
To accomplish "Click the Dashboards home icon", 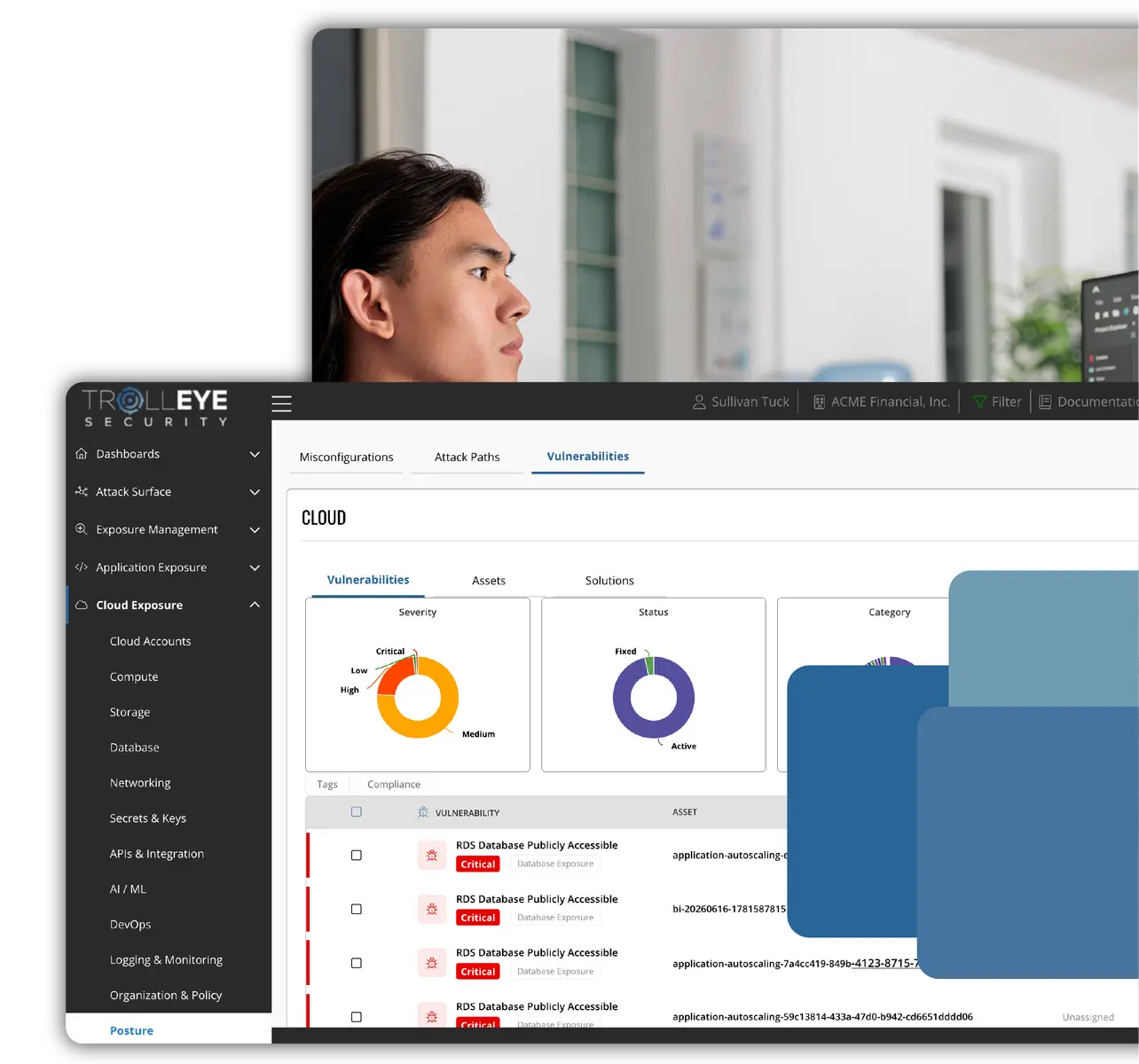I will [82, 454].
